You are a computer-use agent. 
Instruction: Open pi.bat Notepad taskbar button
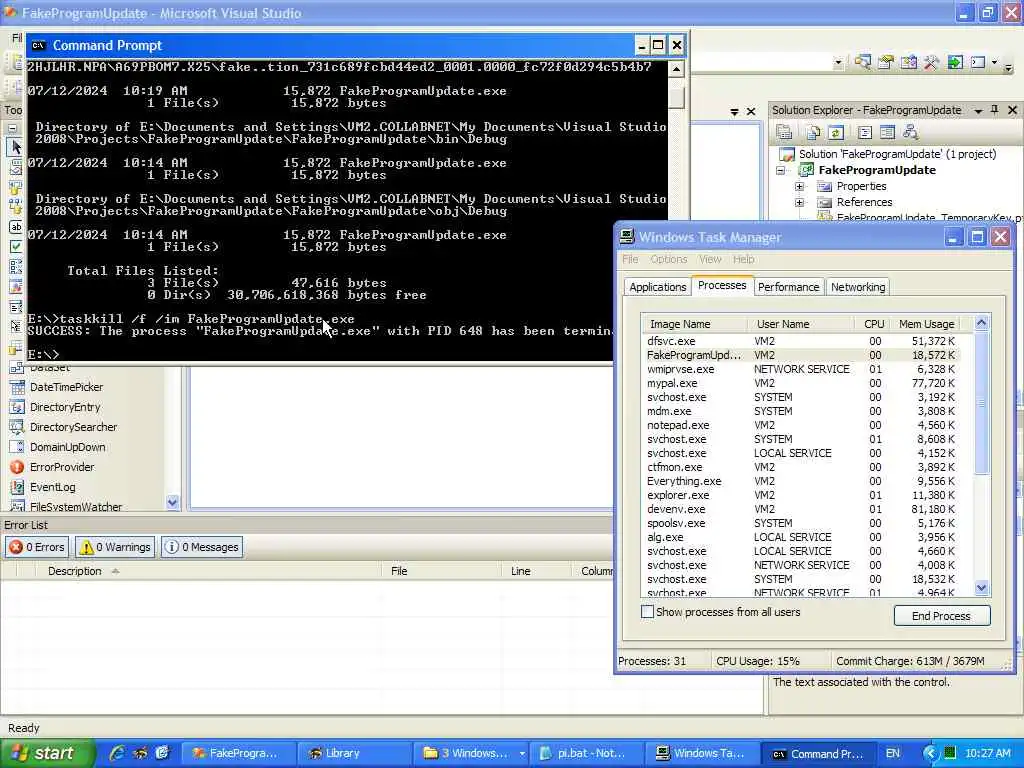pos(586,754)
